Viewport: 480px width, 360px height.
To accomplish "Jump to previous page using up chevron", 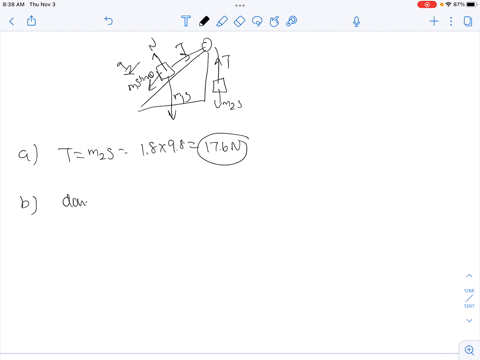I will pyautogui.click(x=469, y=276).
